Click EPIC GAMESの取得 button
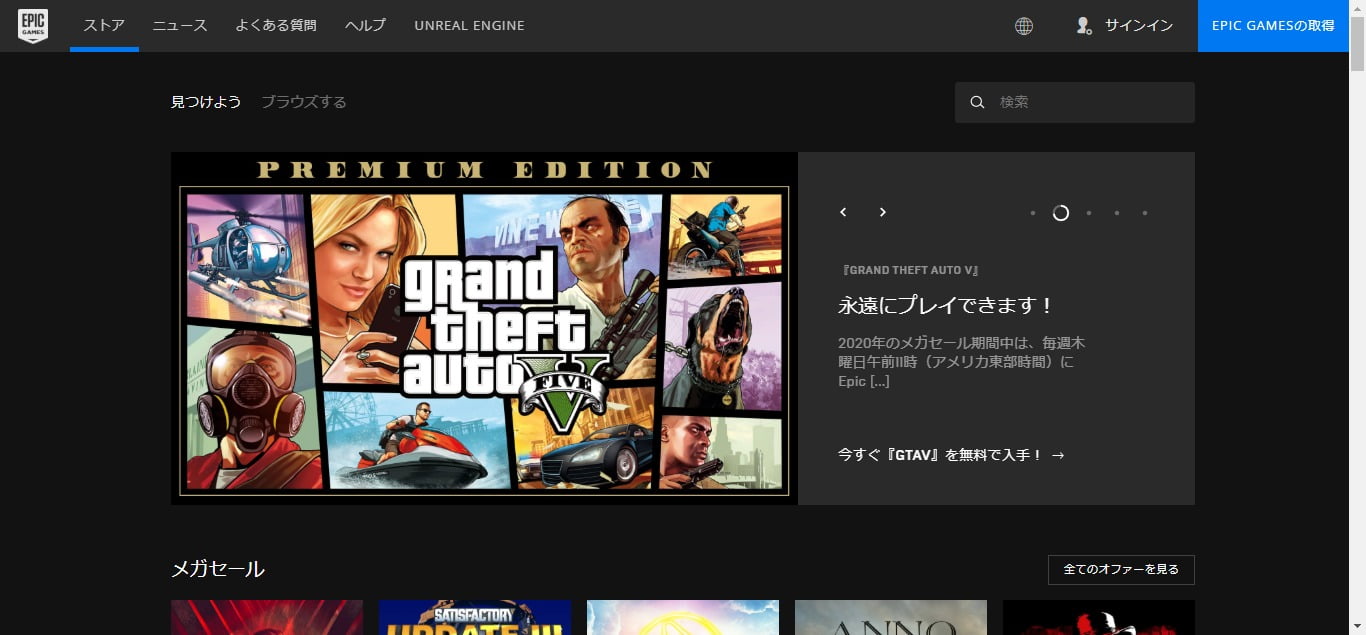This screenshot has height=635, width=1366. click(x=1273, y=26)
